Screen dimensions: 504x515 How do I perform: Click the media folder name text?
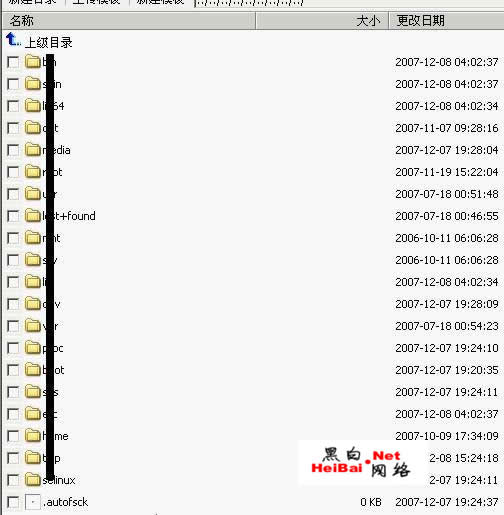pos(56,150)
